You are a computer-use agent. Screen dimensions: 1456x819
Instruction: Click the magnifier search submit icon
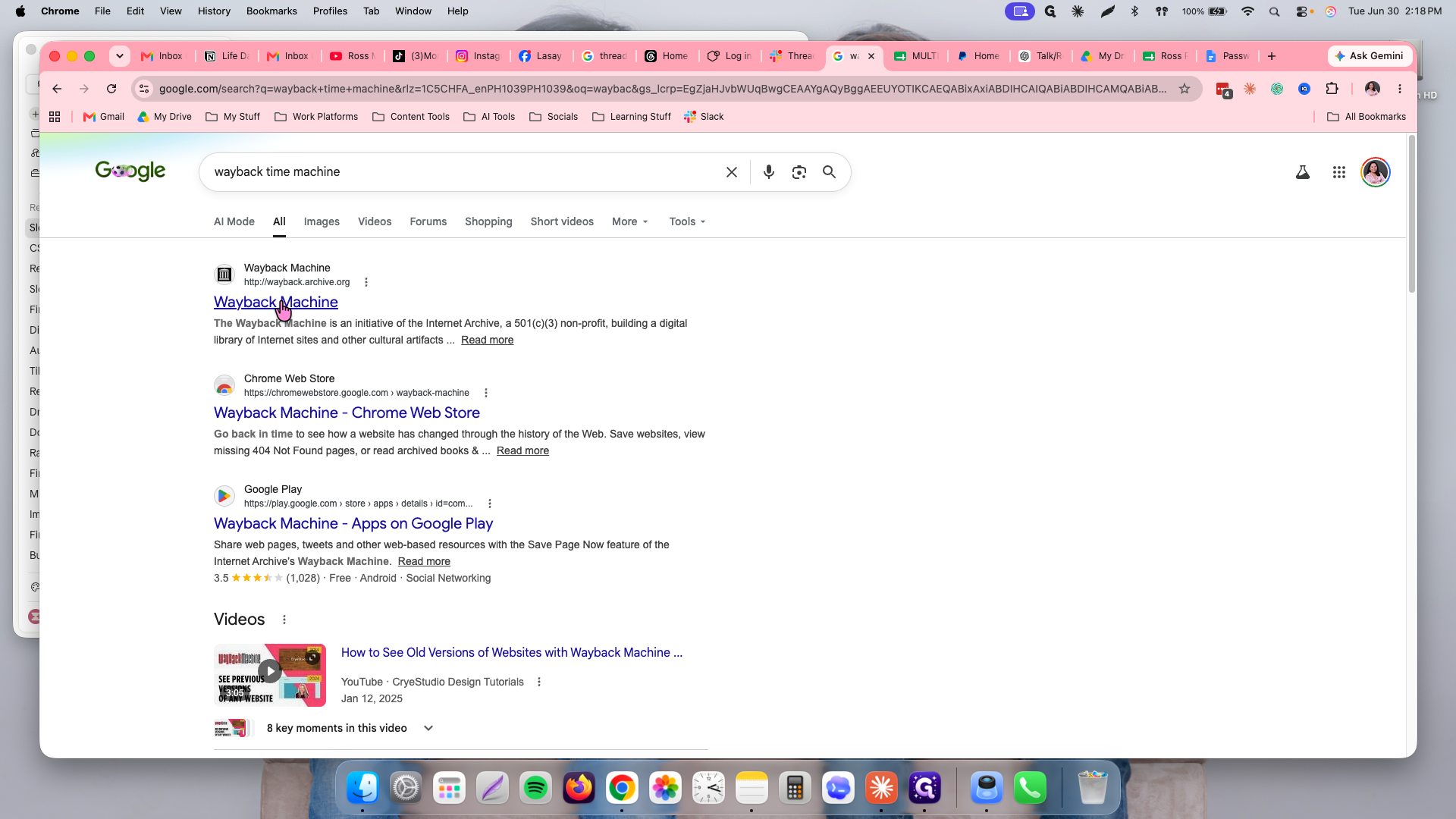click(x=830, y=172)
